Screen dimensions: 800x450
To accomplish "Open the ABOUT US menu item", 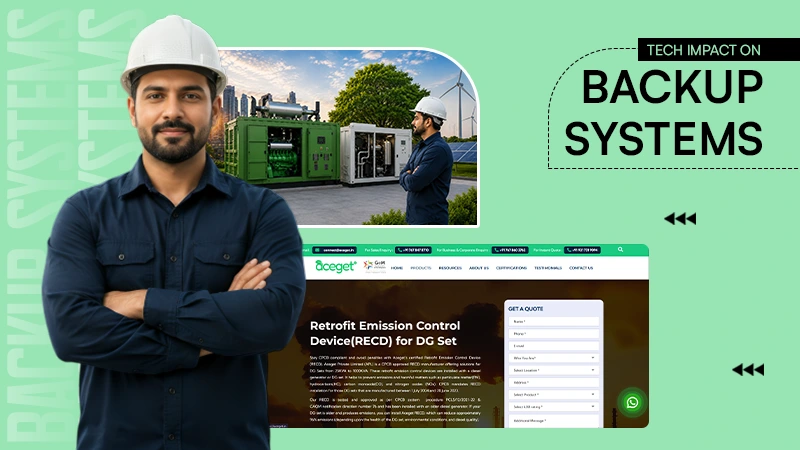I will click(479, 268).
